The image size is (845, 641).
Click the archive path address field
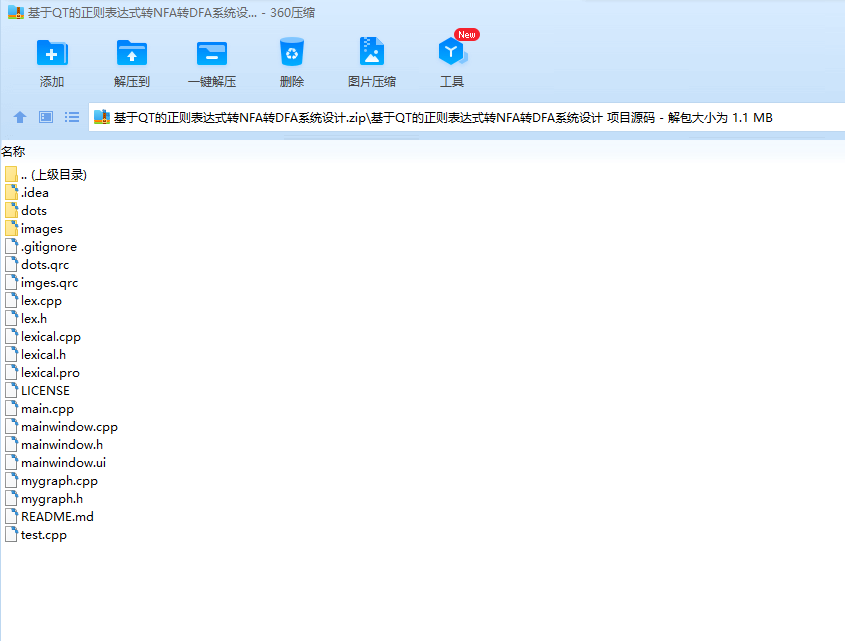[x=467, y=117]
